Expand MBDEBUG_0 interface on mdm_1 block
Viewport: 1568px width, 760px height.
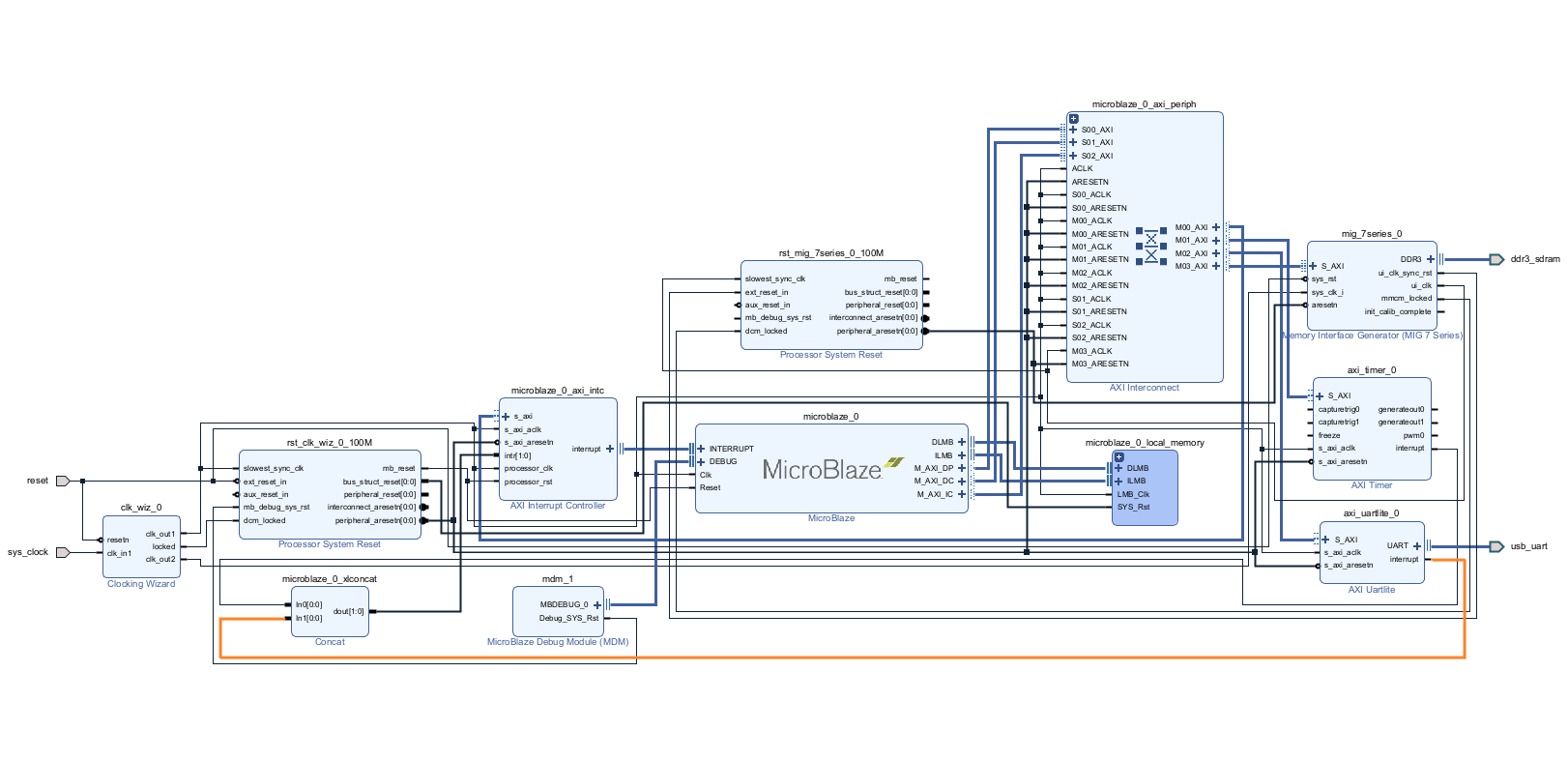(x=596, y=605)
